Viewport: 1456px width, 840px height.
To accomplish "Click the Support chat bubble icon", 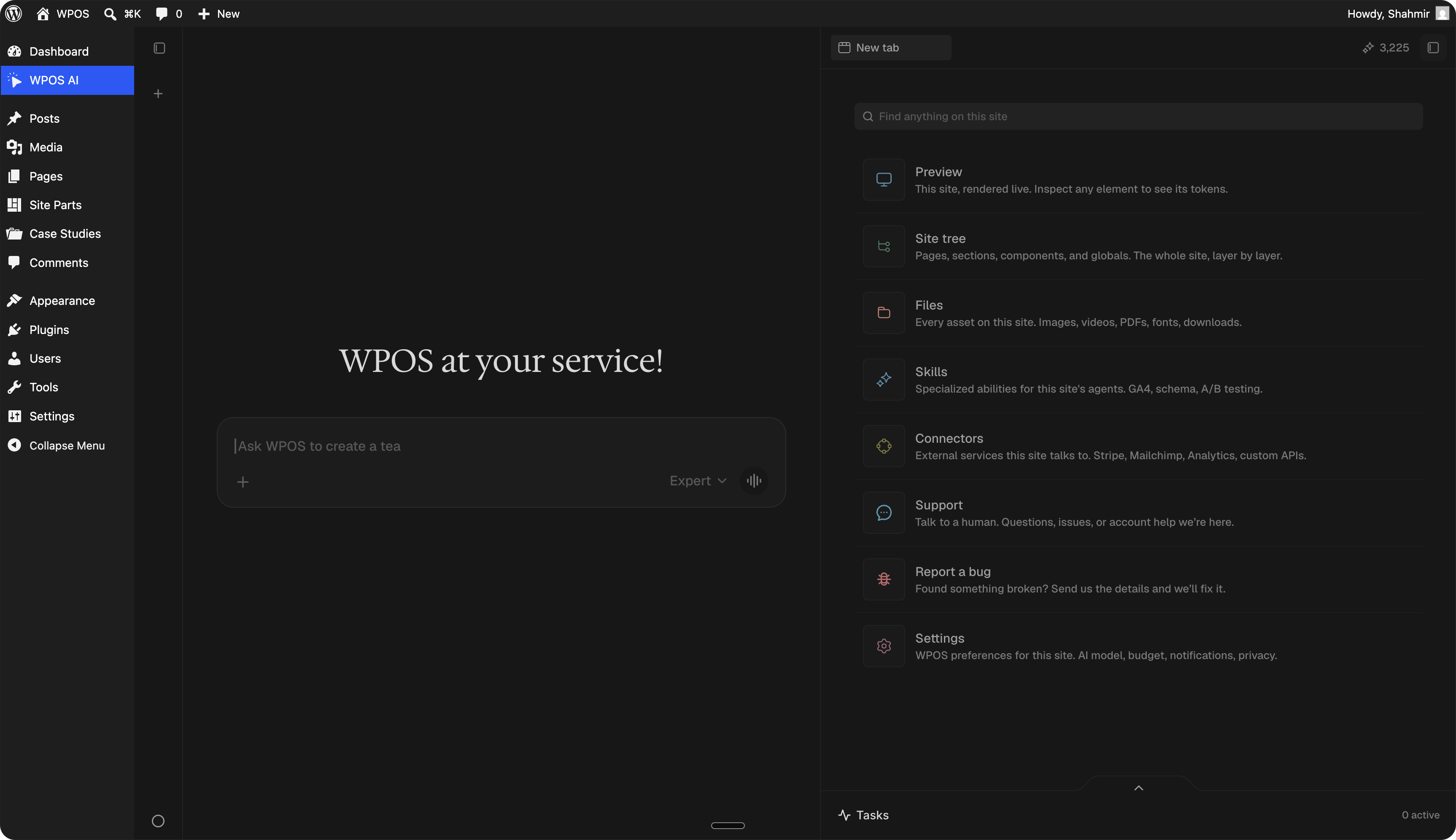I will [884, 513].
